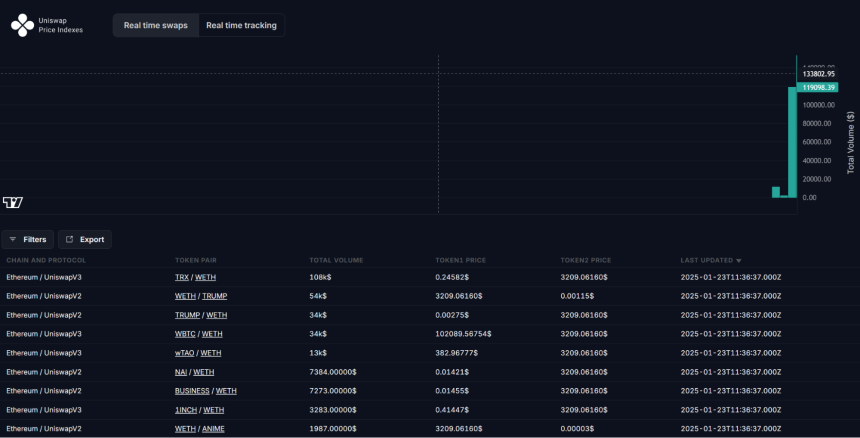Image resolution: width=860 pixels, height=438 pixels.
Task: Open the NAI token link
Action: pos(181,372)
